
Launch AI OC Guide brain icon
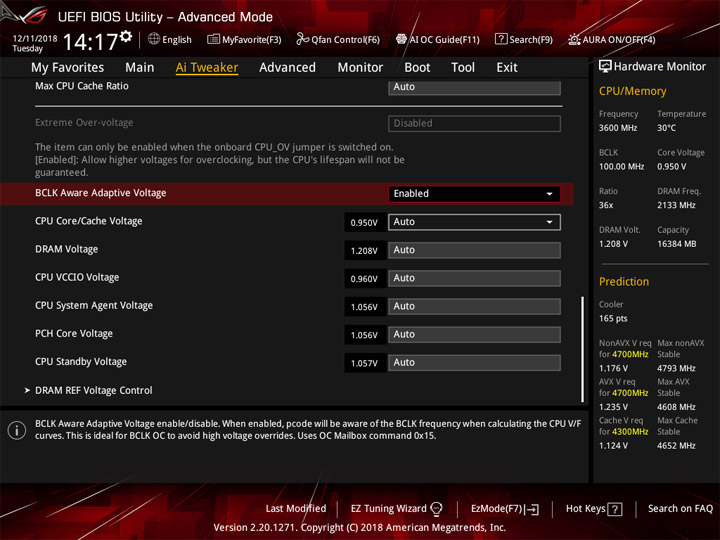coord(401,39)
